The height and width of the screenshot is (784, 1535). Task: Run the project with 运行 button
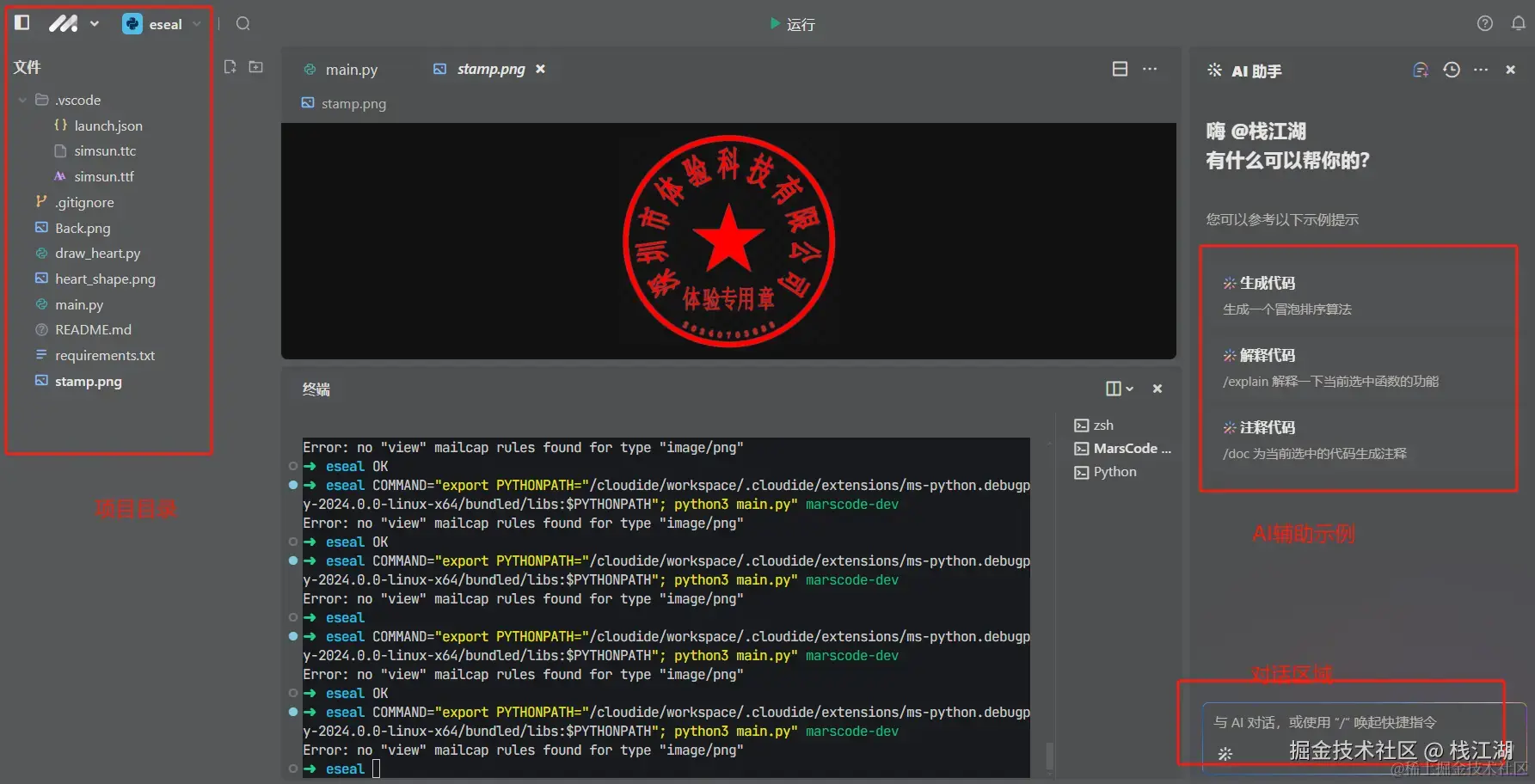[793, 24]
